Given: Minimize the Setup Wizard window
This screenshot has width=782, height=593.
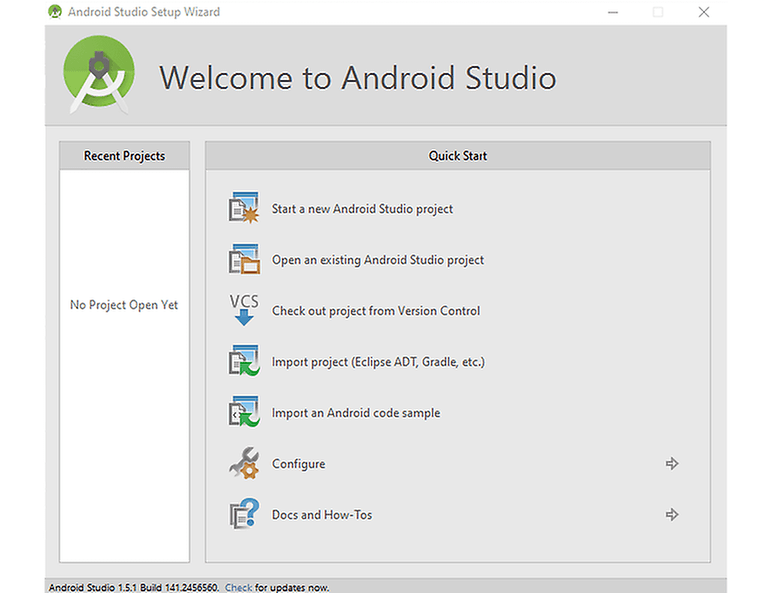Looking at the screenshot, I should 613,12.
